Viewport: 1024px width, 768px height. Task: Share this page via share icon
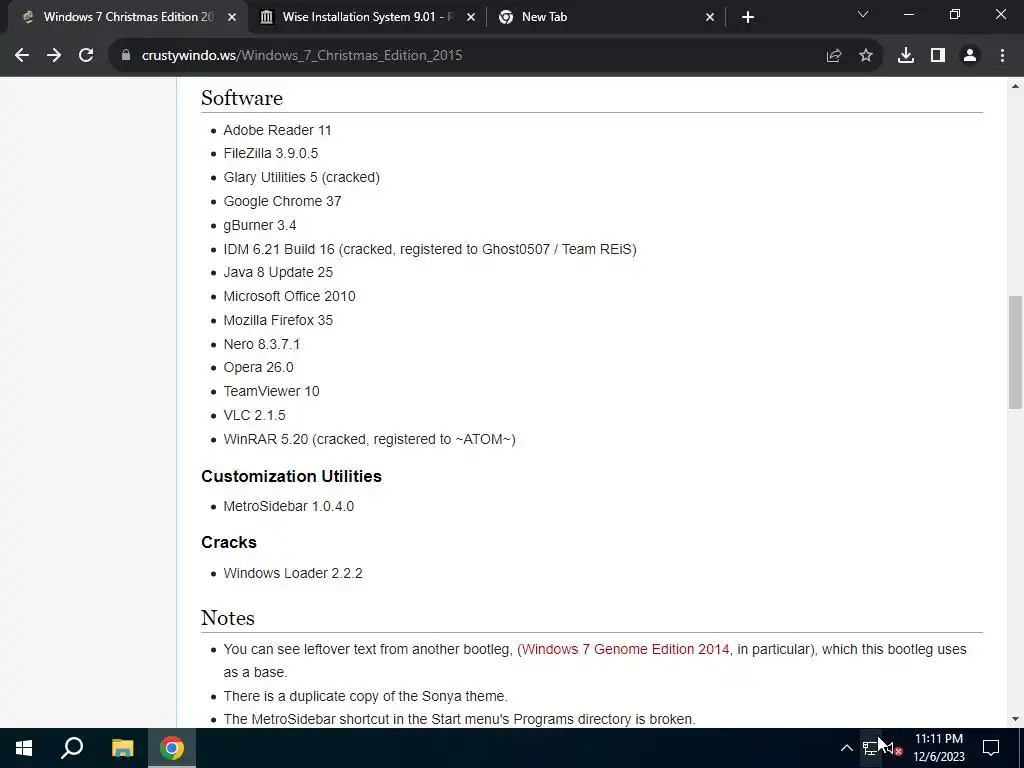[x=834, y=56]
